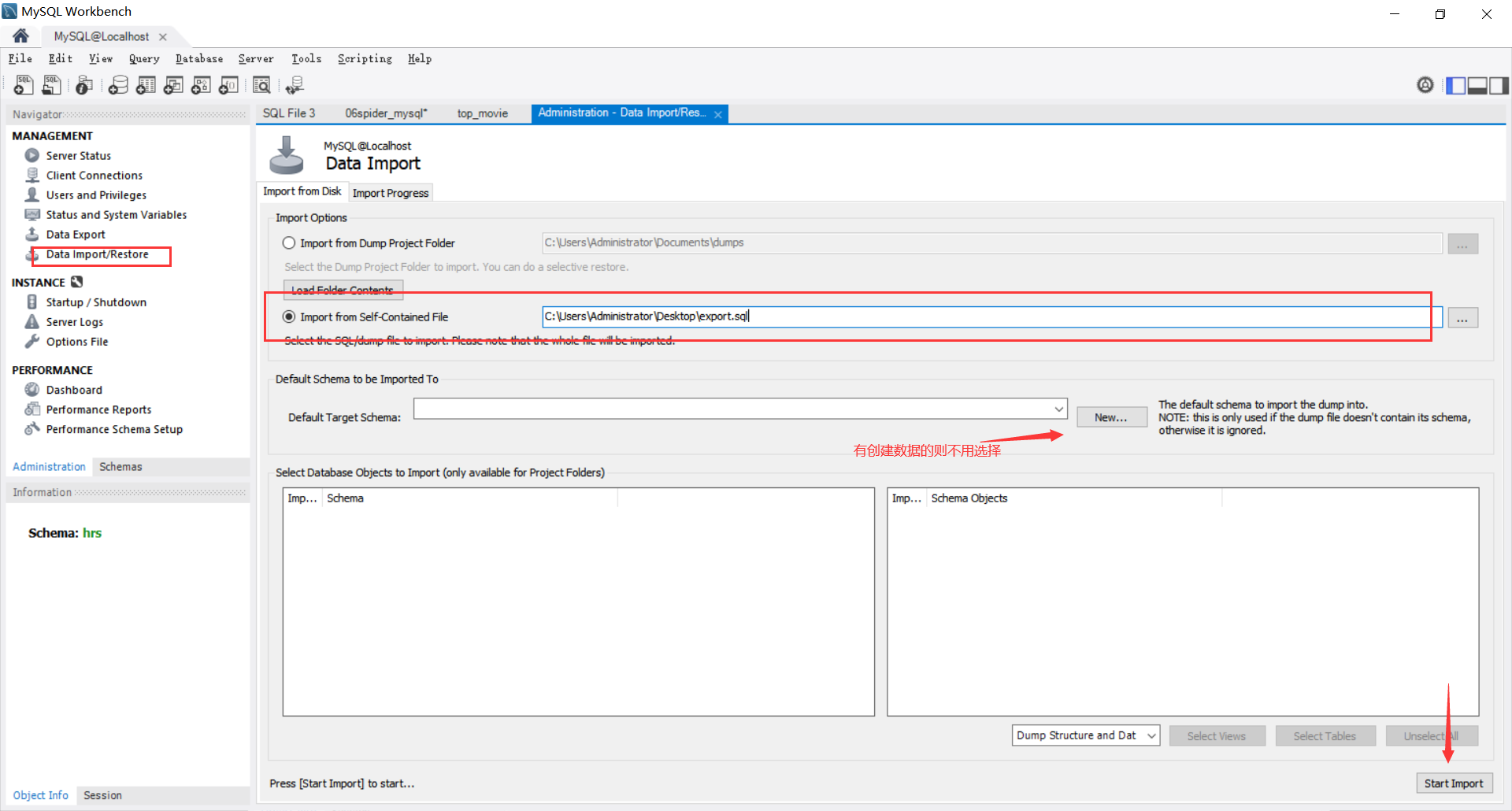
Task: Close the MySQL@Localhost connection tab
Action: pyautogui.click(x=163, y=37)
